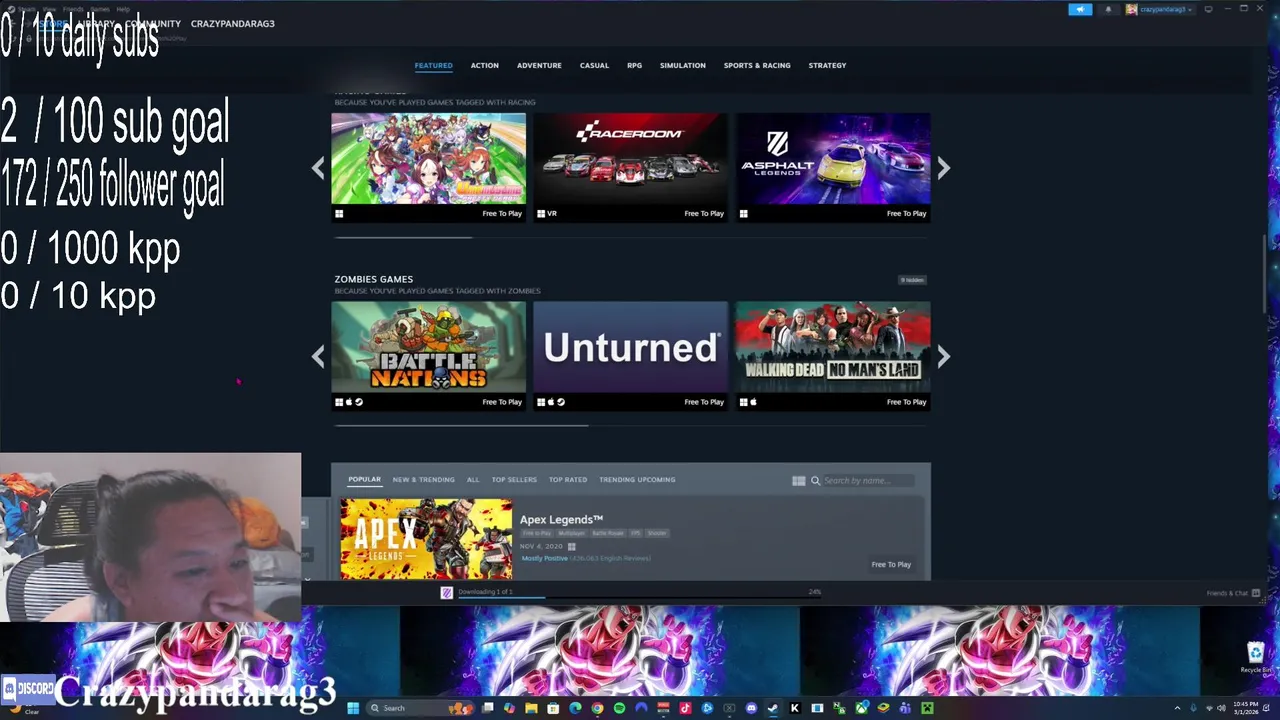Viewport: 1280px width, 720px height.
Task: Switch to the Popular list tab
Action: (364, 480)
